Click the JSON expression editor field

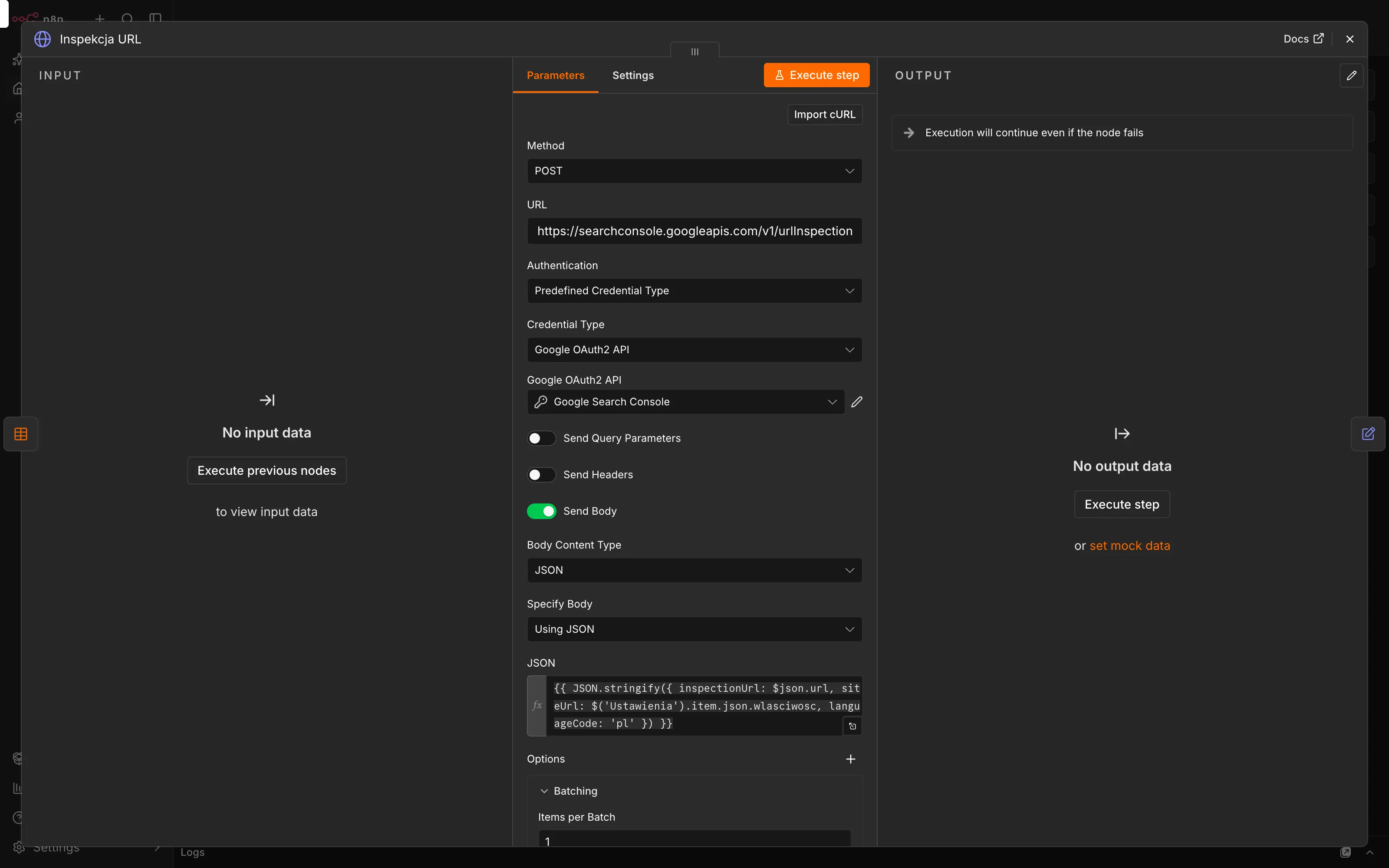point(703,706)
